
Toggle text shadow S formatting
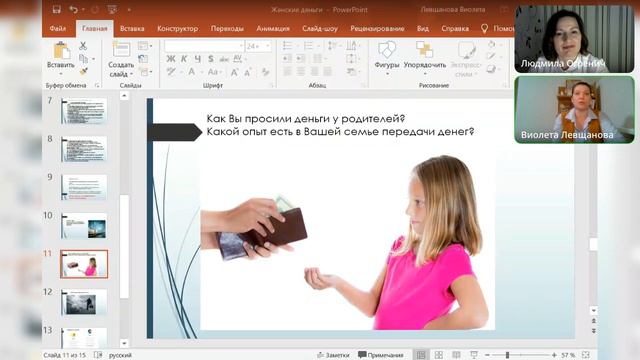(211, 59)
